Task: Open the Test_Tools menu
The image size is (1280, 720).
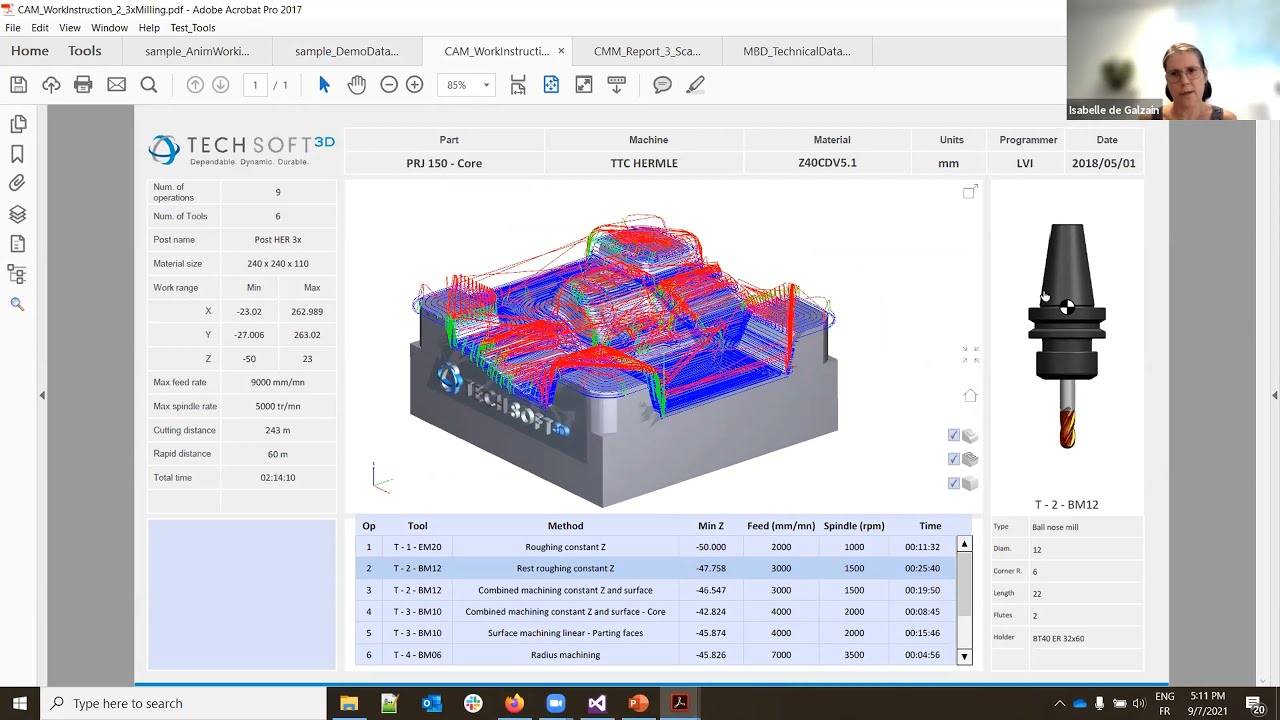Action: click(193, 28)
